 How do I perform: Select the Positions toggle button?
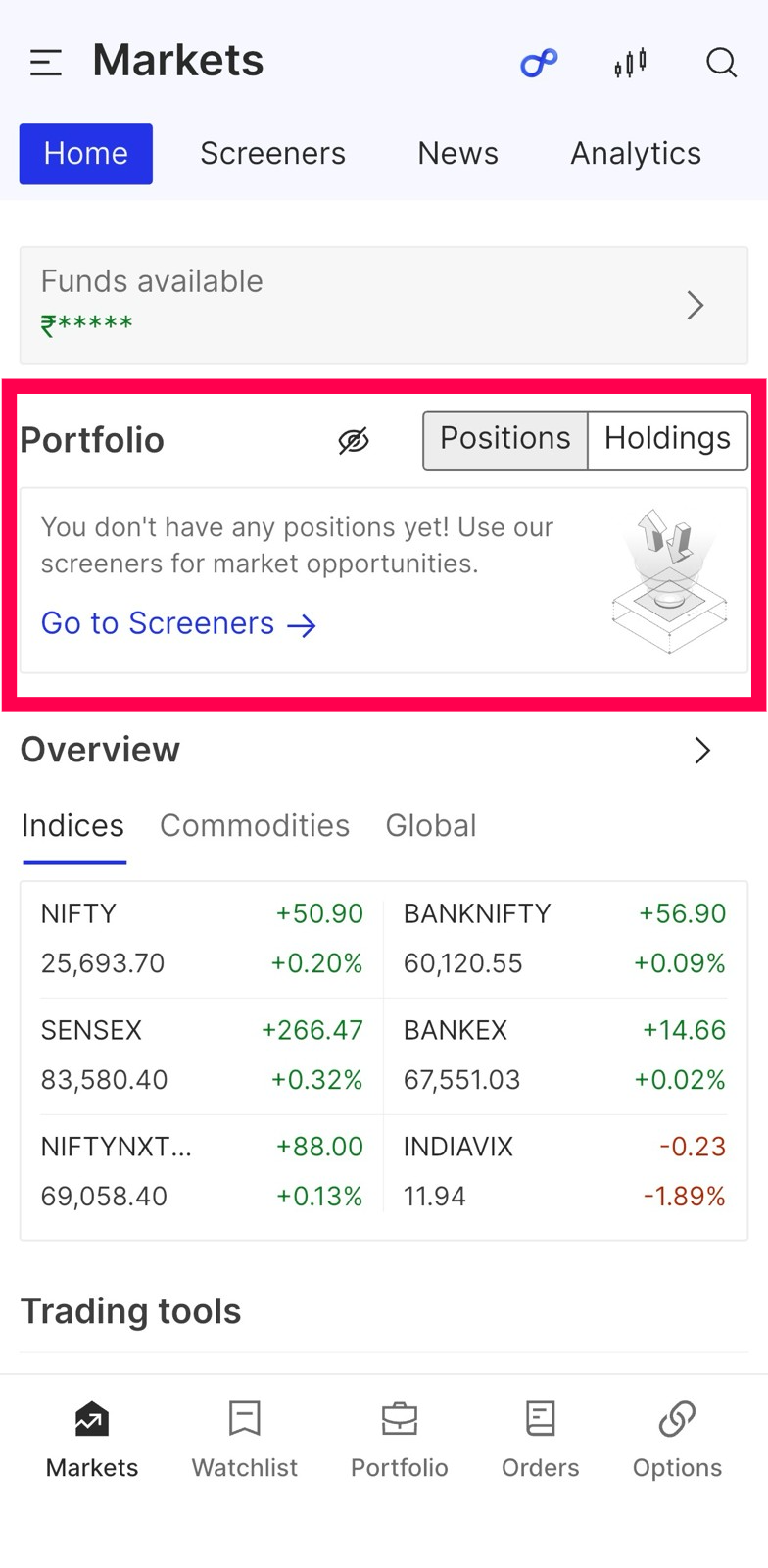pyautogui.click(x=505, y=439)
